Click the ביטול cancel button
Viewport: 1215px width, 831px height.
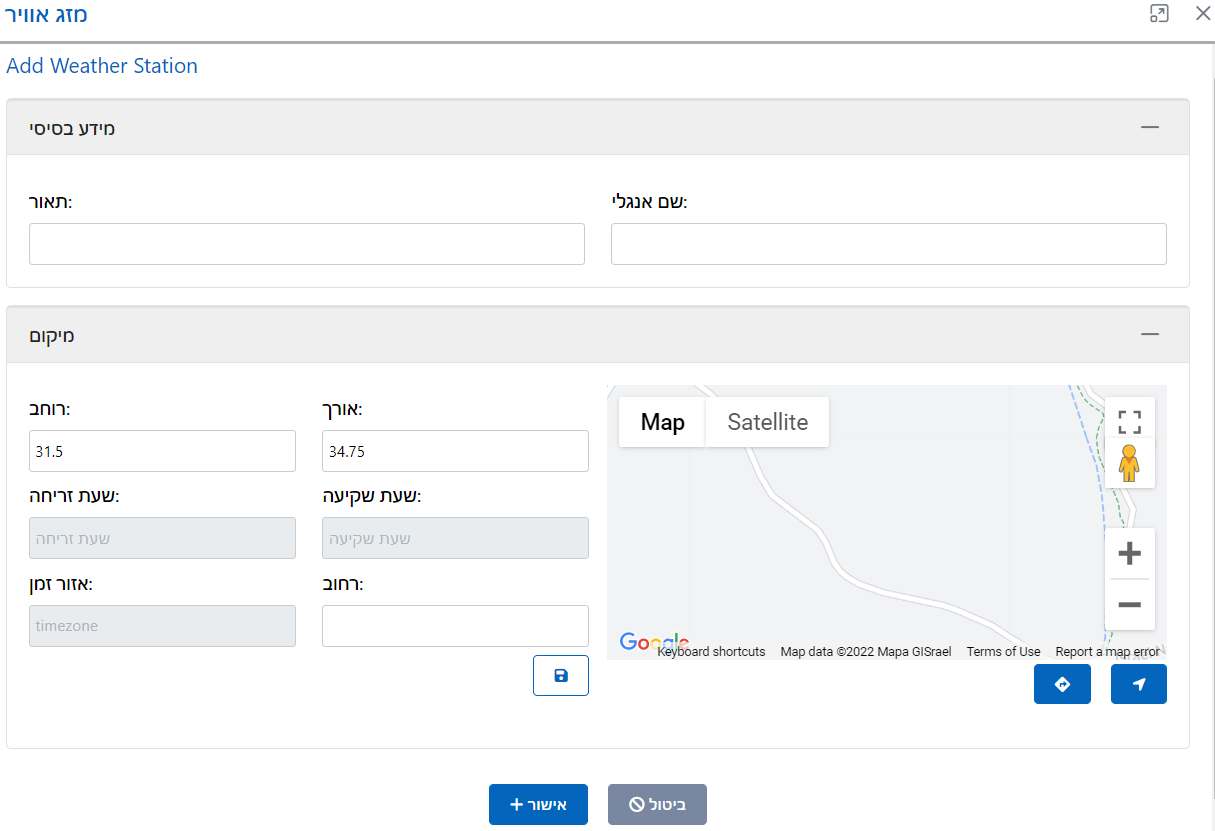pos(657,804)
